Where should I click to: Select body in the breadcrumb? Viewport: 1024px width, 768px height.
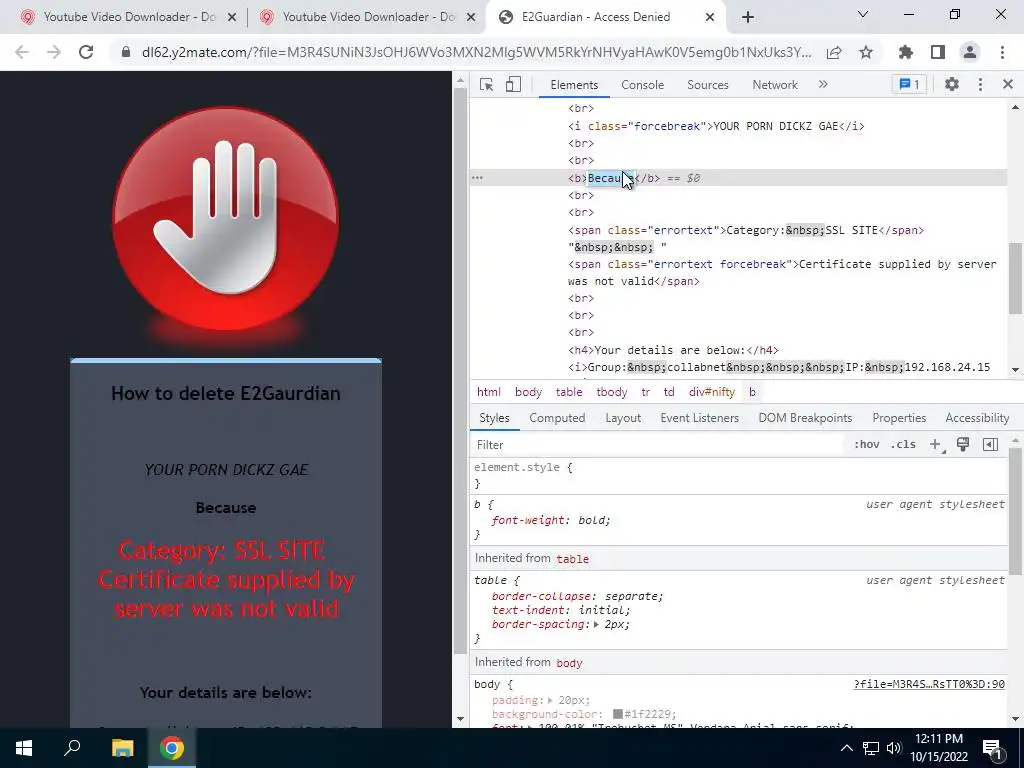pyautogui.click(x=528, y=392)
